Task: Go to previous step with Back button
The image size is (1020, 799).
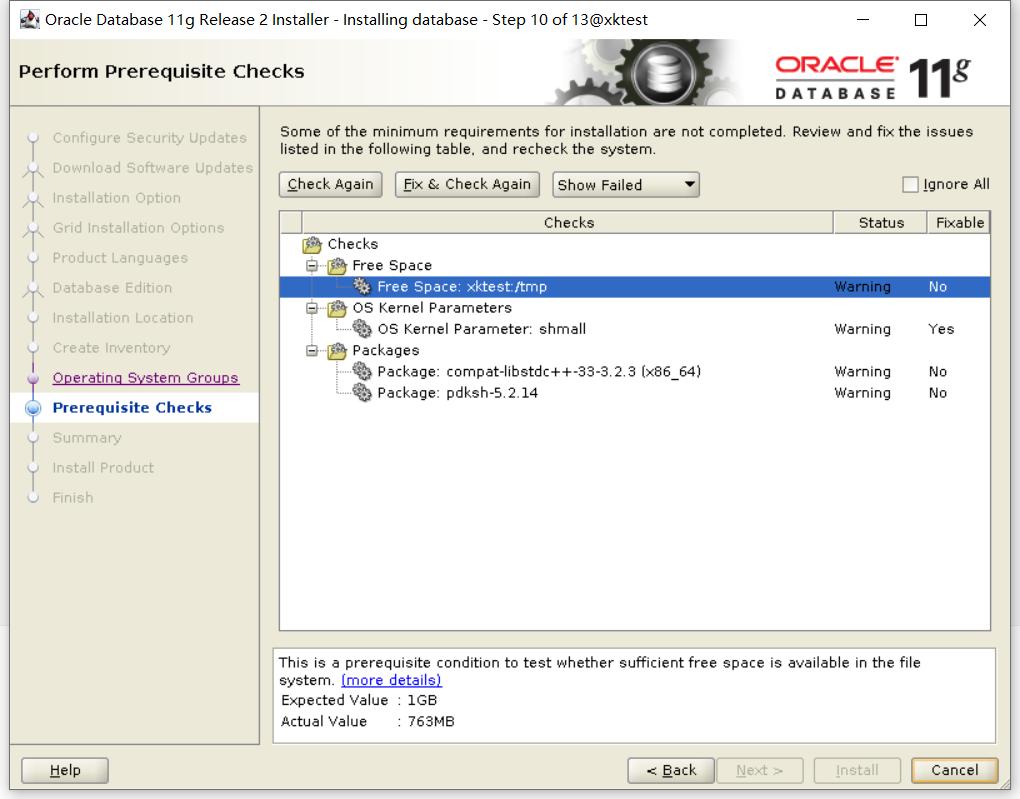Action: 671,770
